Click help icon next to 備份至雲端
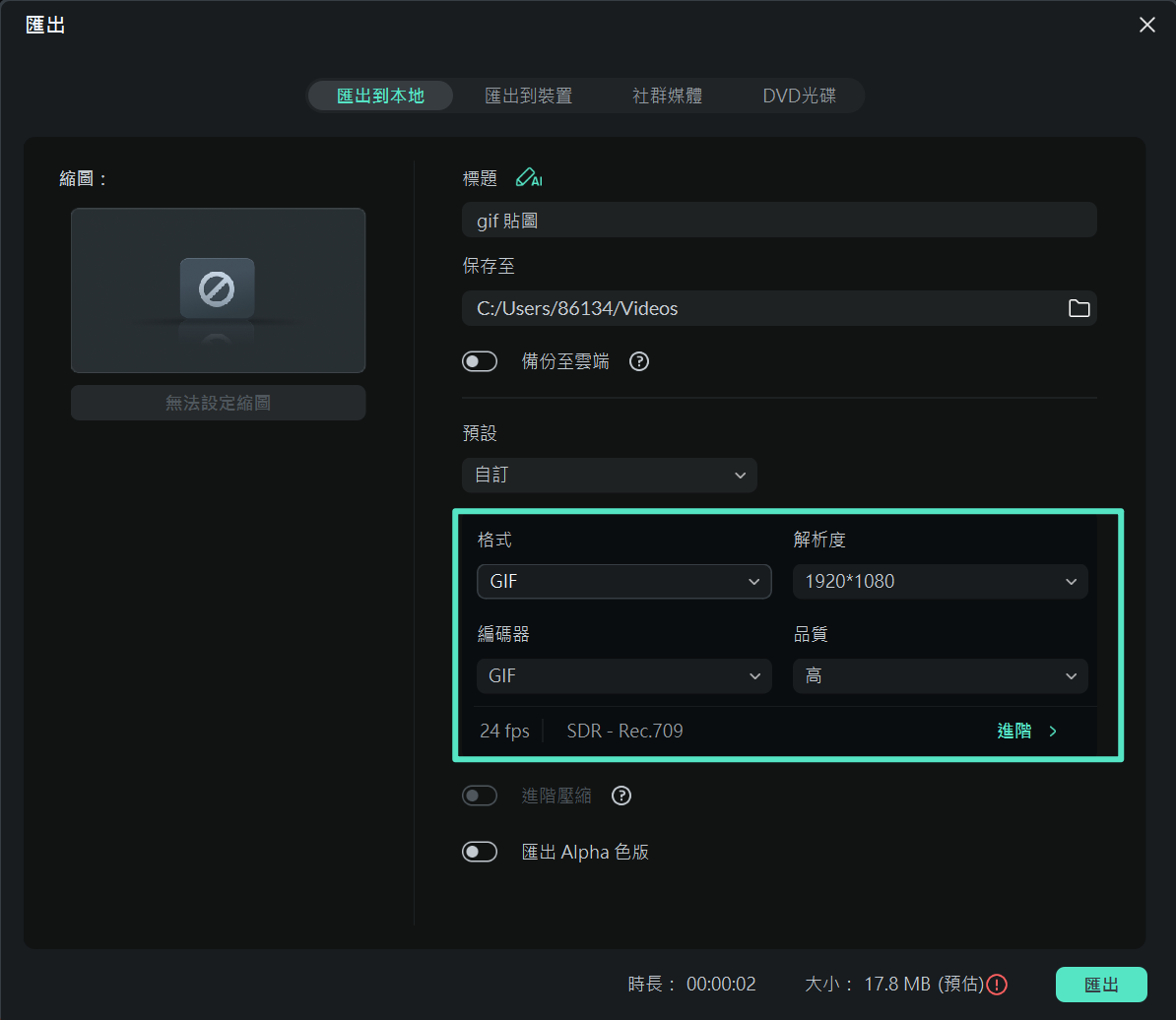Image resolution: width=1176 pixels, height=1020 pixels. tap(639, 361)
